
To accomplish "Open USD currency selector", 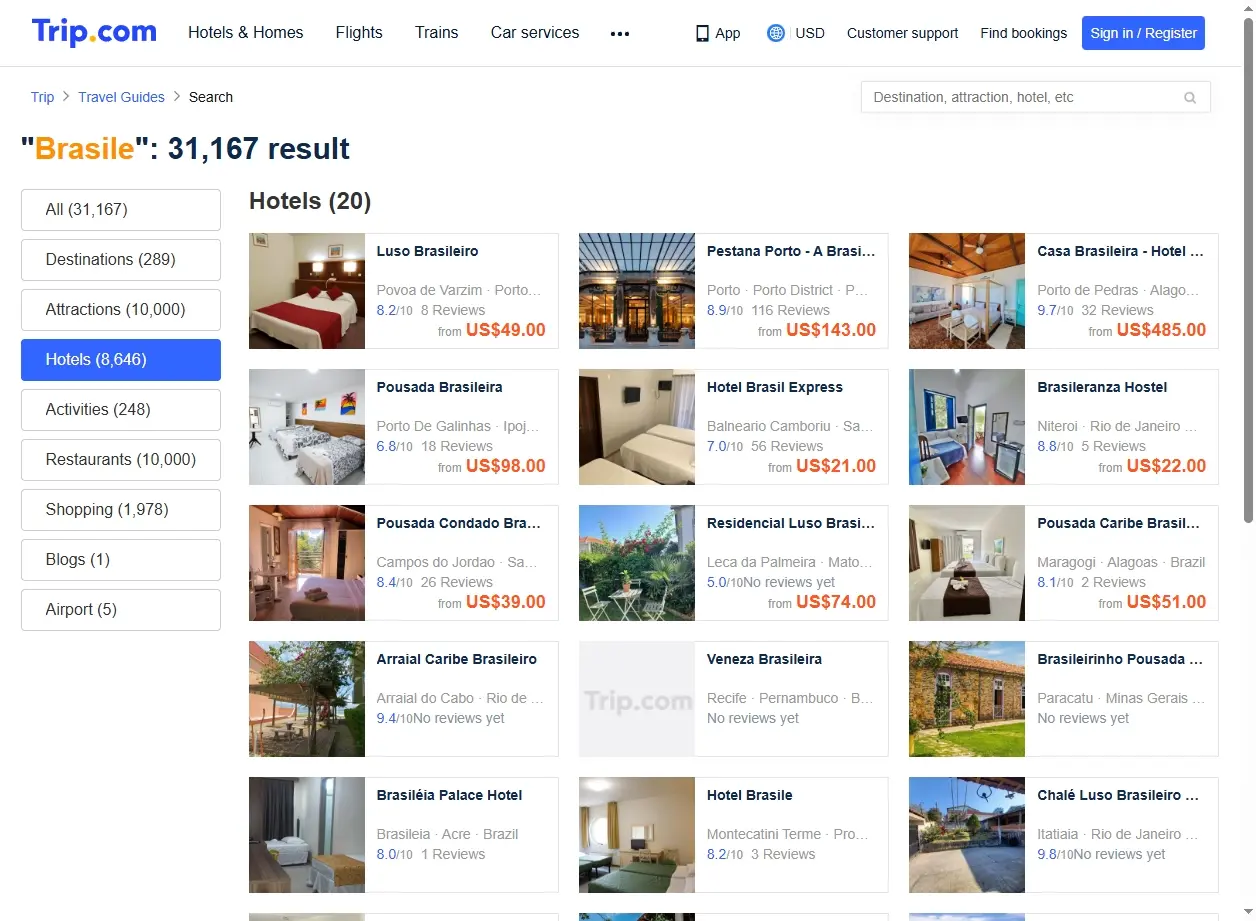I will click(x=810, y=33).
